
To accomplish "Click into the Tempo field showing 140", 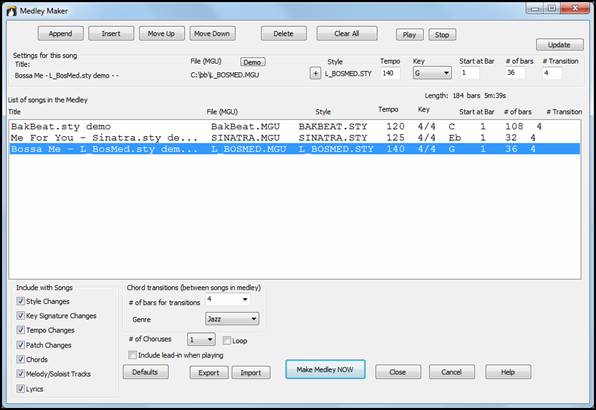I will click(390, 73).
